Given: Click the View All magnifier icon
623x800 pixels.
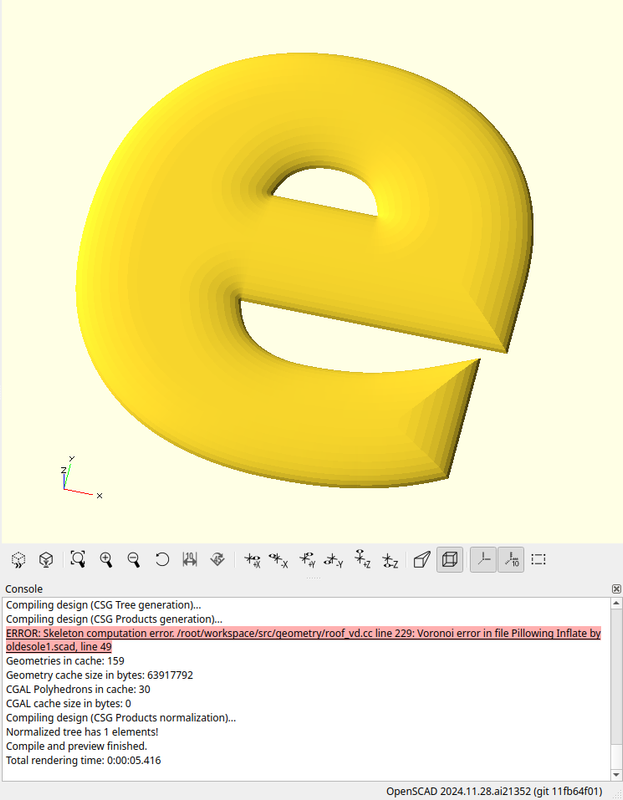Looking at the screenshot, I should click(x=78, y=559).
